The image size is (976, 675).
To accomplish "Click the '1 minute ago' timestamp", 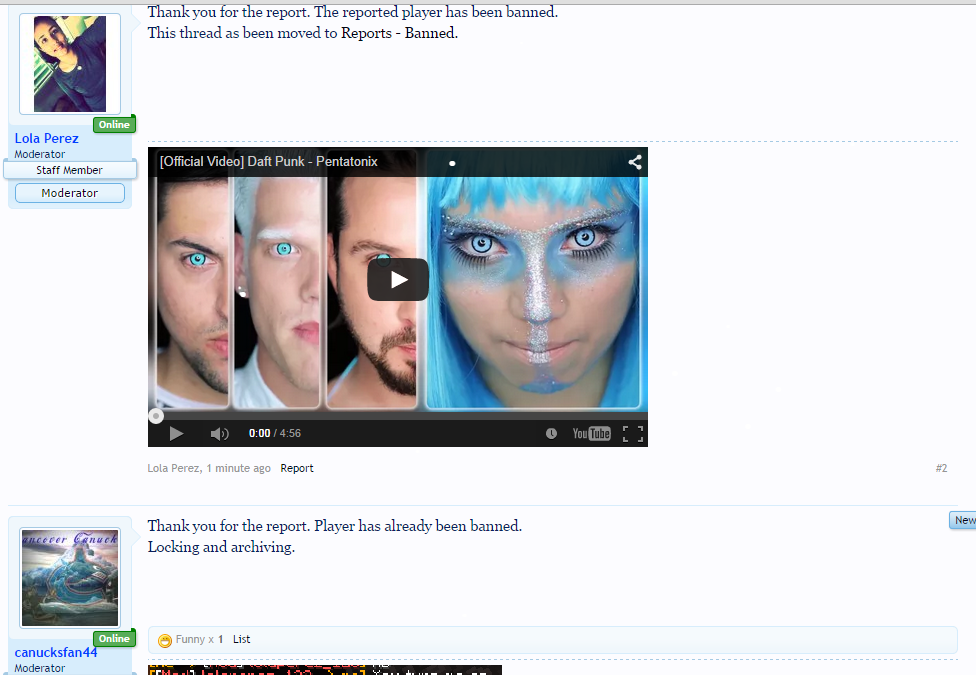I will tap(238, 468).
